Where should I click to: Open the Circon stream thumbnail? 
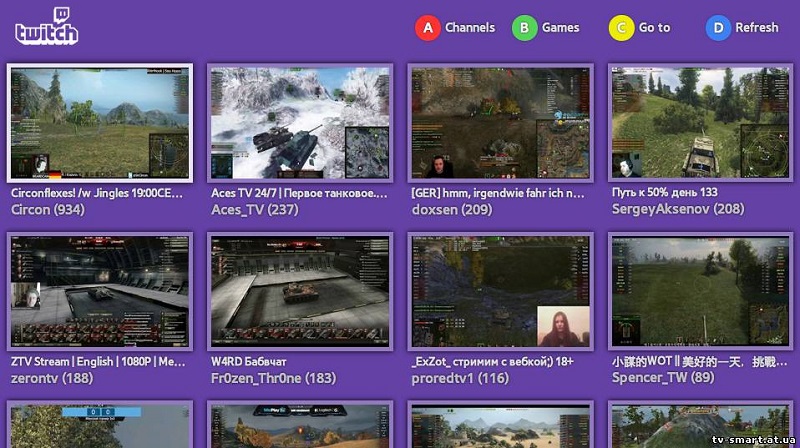click(100, 123)
